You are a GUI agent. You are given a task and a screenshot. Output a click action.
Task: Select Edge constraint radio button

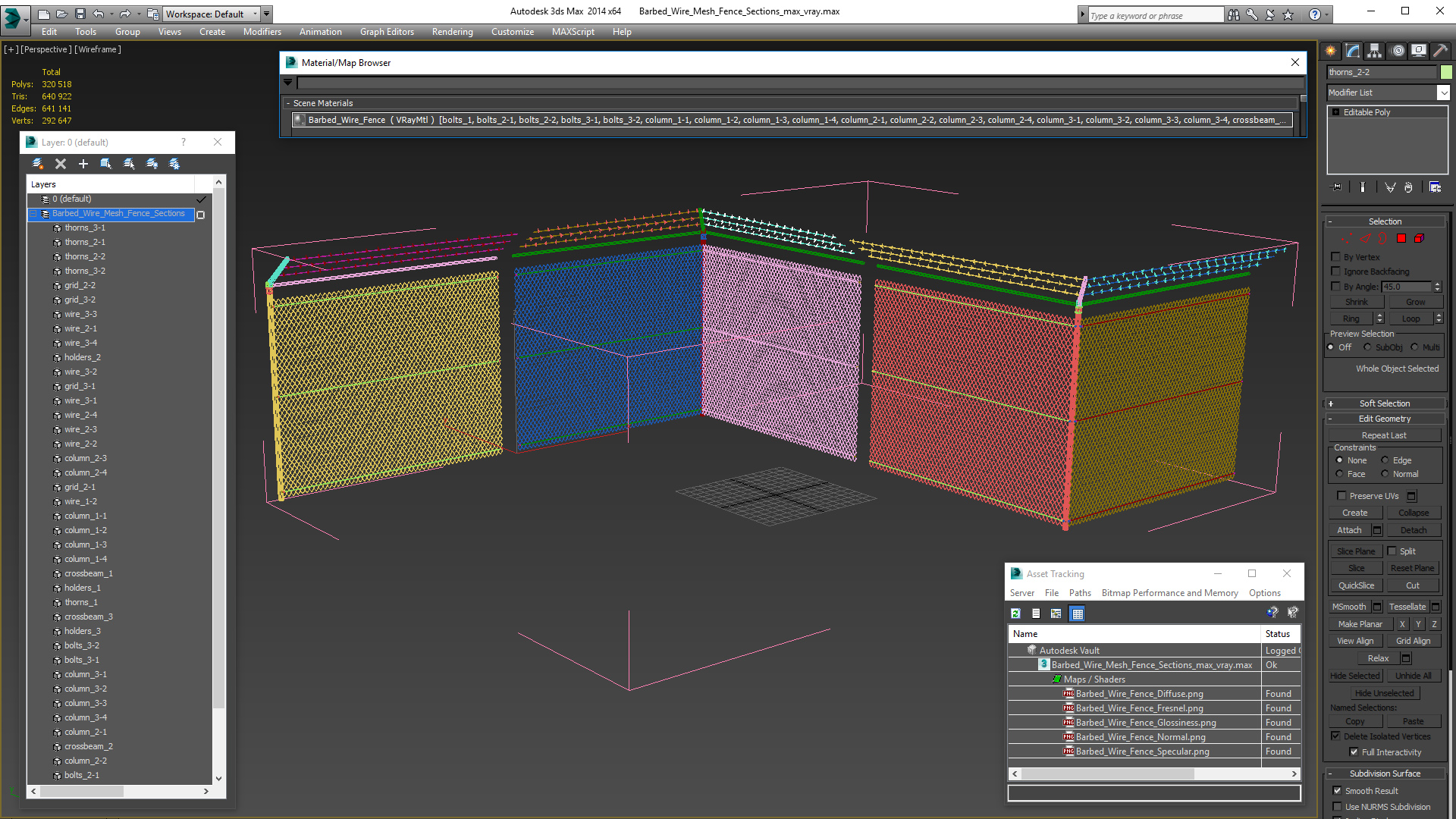pos(1385,460)
